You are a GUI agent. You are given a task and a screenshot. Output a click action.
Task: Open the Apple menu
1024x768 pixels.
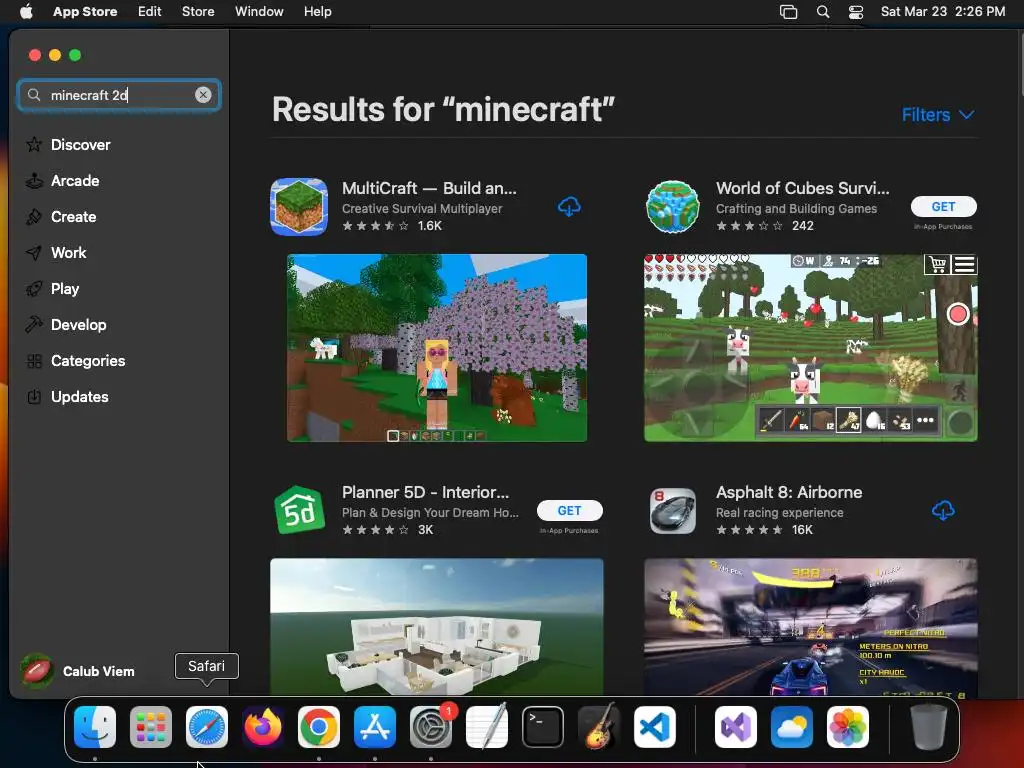pyautogui.click(x=26, y=12)
